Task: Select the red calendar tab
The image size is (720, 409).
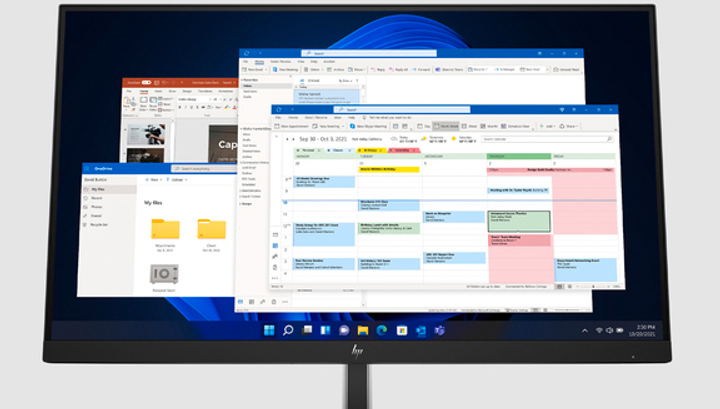Action: click(403, 151)
